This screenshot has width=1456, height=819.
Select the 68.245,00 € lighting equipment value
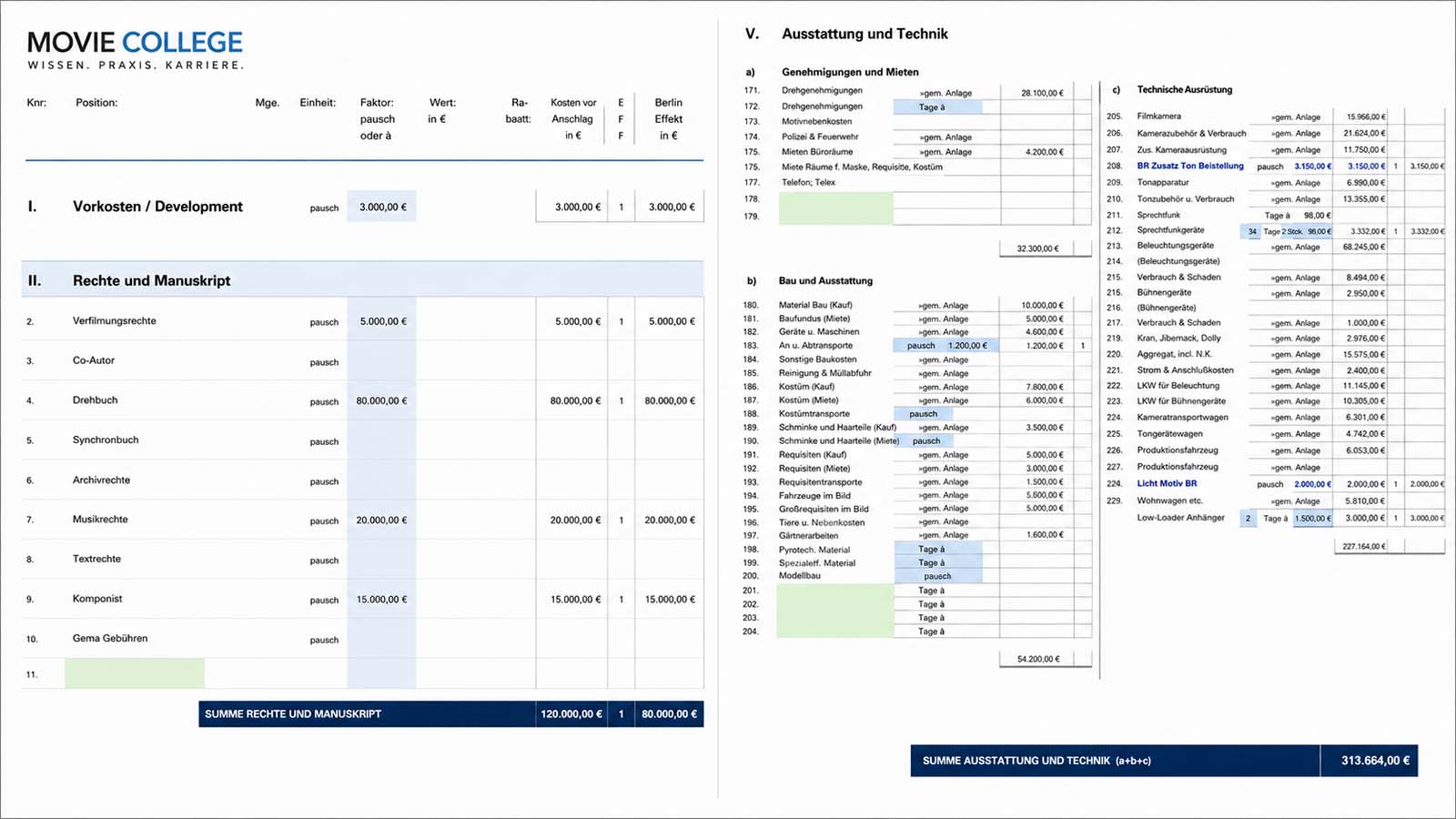click(x=1364, y=247)
